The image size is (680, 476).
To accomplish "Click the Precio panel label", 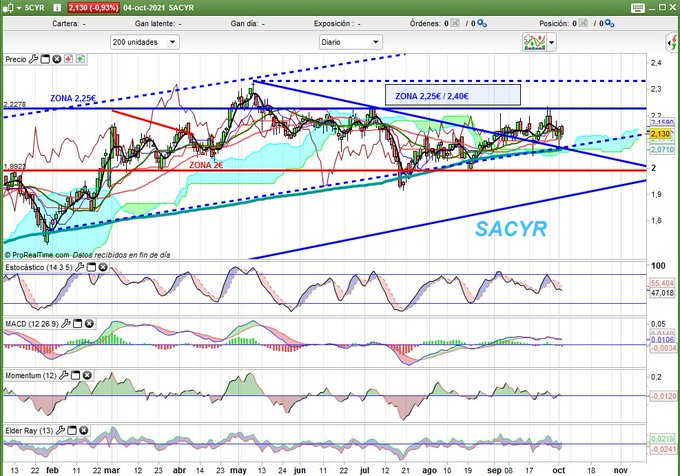I will click(16, 59).
